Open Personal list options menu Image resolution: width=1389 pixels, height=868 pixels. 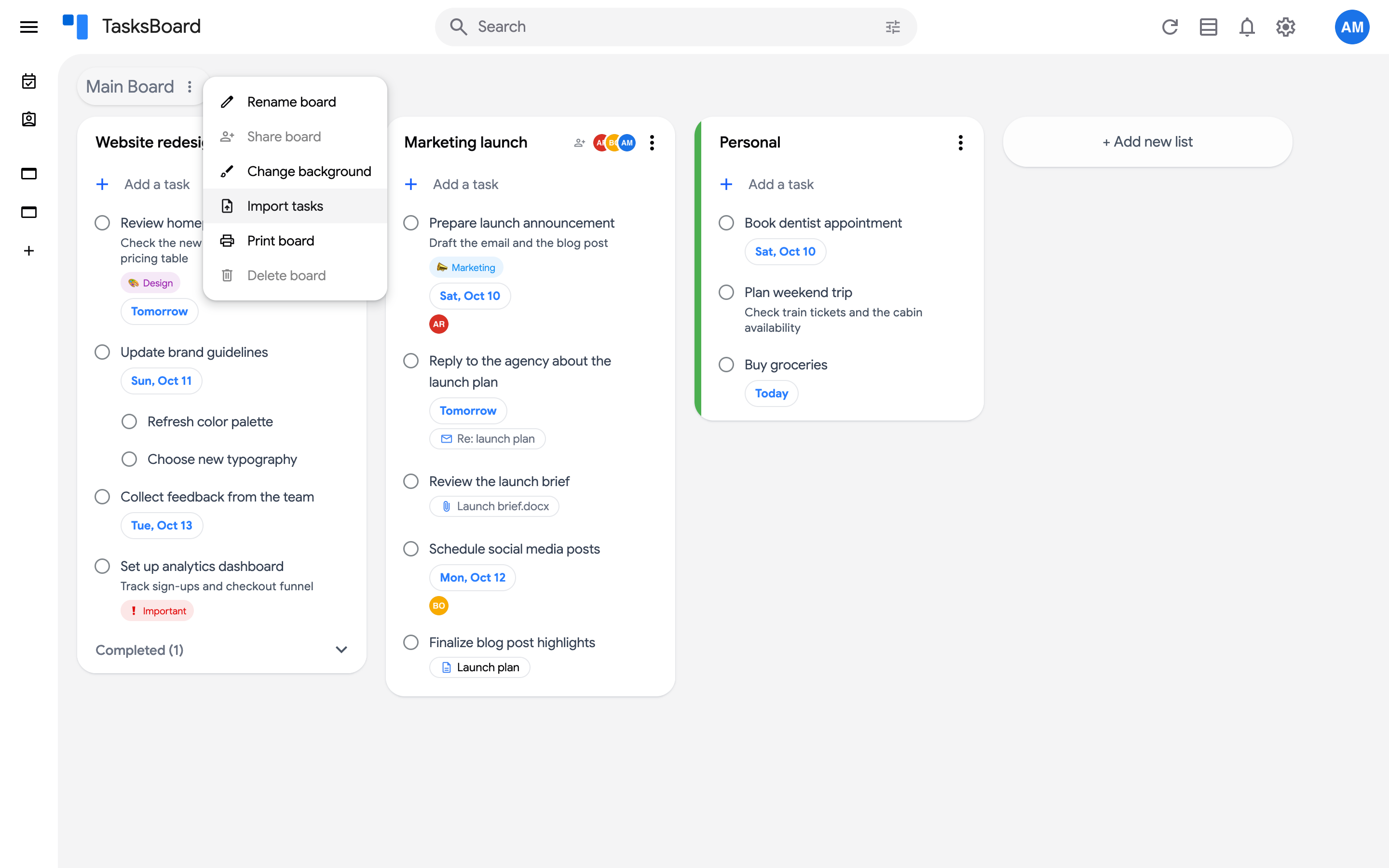tap(960, 142)
